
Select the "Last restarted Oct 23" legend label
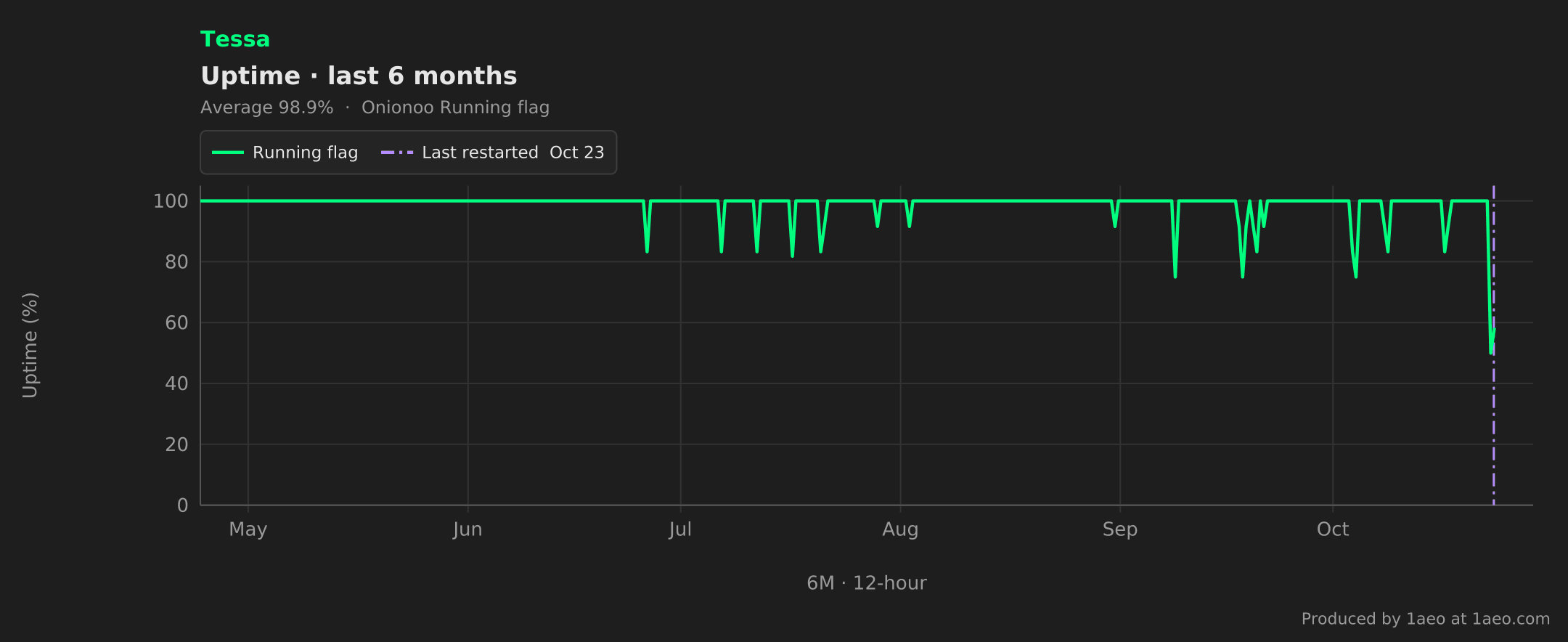[513, 153]
